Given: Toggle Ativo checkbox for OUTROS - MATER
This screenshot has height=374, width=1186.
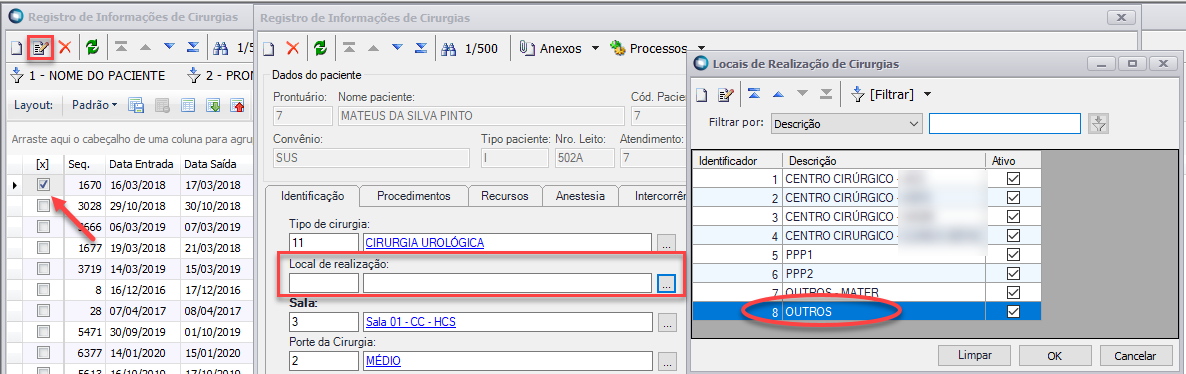Looking at the screenshot, I should coord(1014,292).
